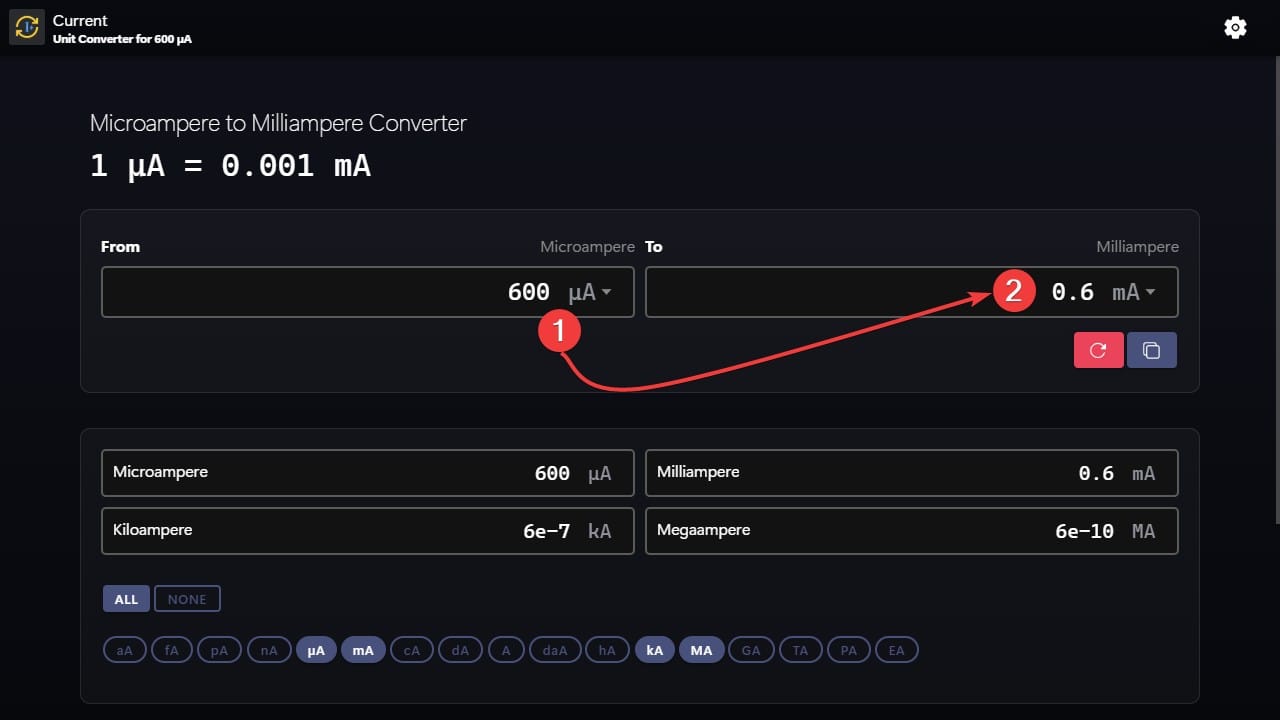This screenshot has width=1280, height=720.
Task: Enable the EA unit chip
Action: click(896, 649)
